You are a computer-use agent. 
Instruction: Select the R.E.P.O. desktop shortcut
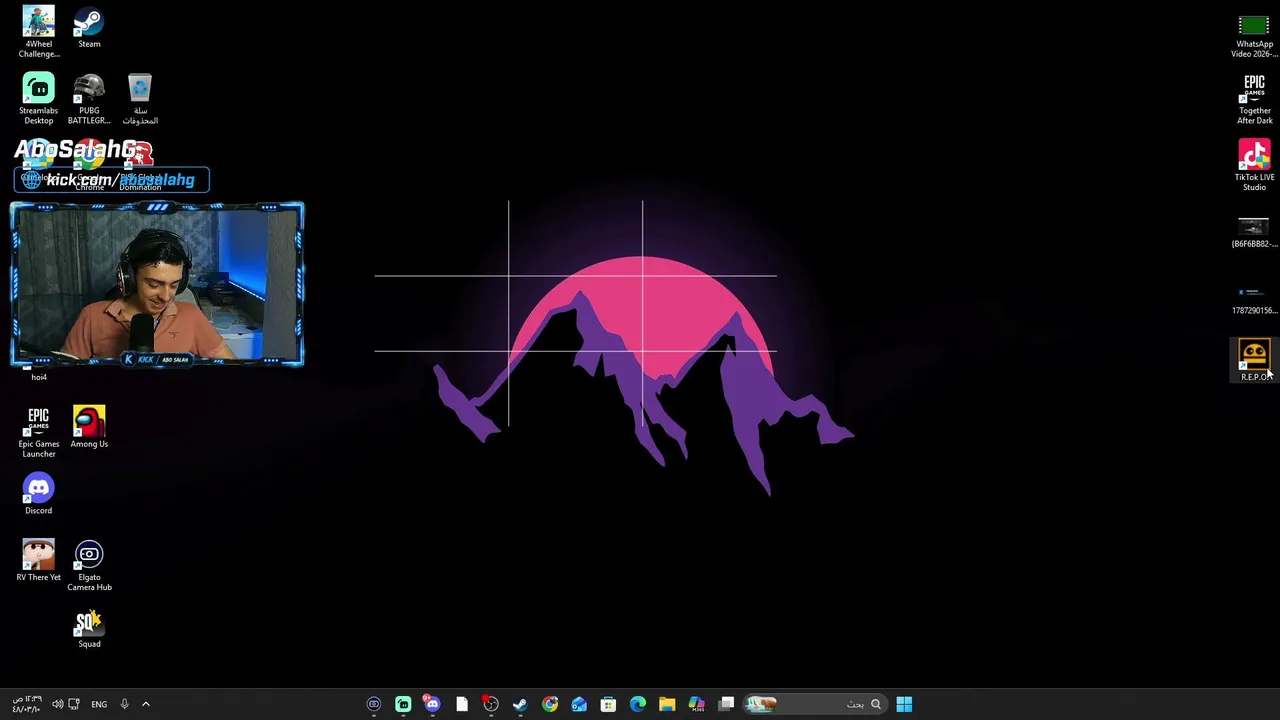click(x=1254, y=360)
